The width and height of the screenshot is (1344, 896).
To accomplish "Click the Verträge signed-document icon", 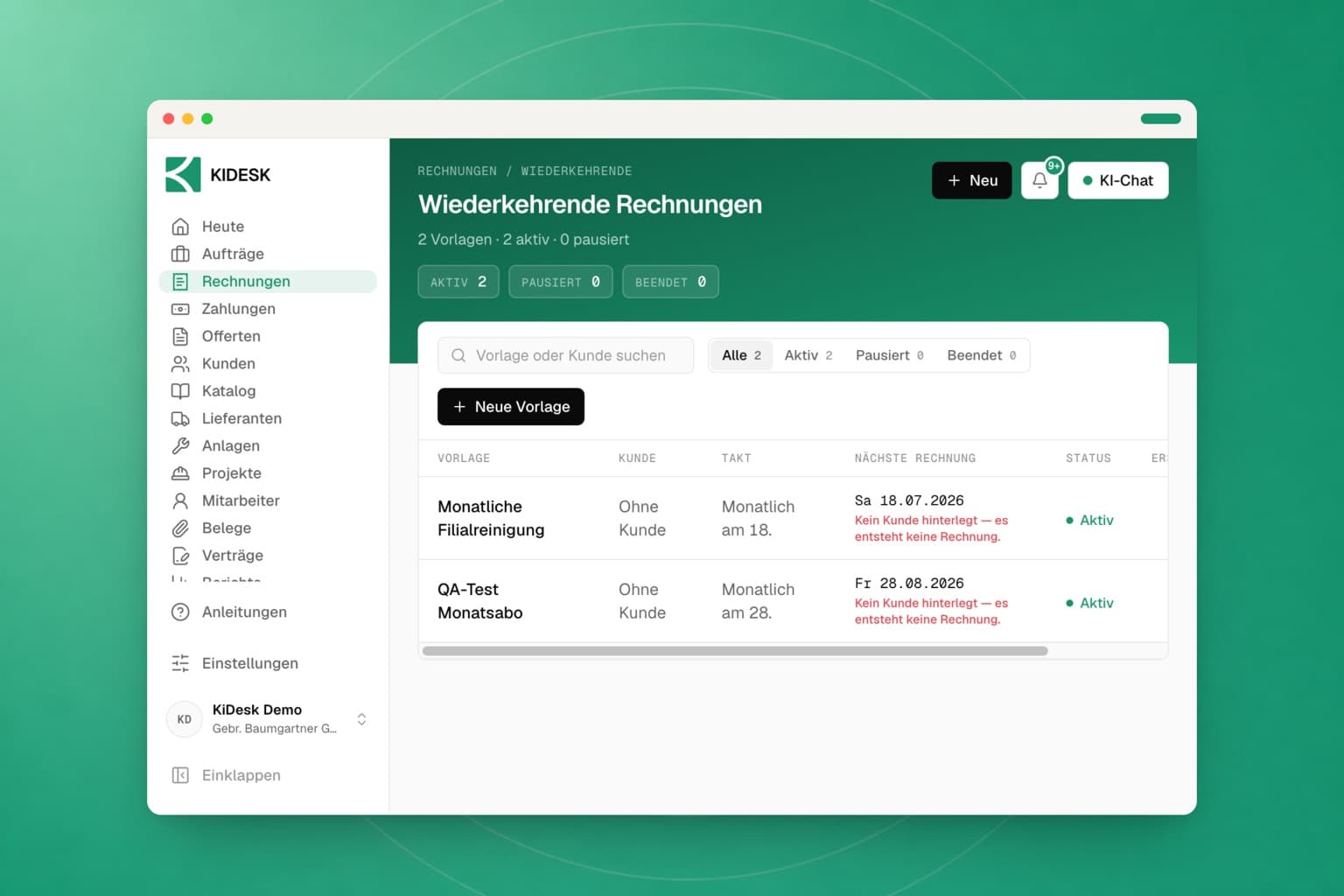I will click(x=180, y=556).
